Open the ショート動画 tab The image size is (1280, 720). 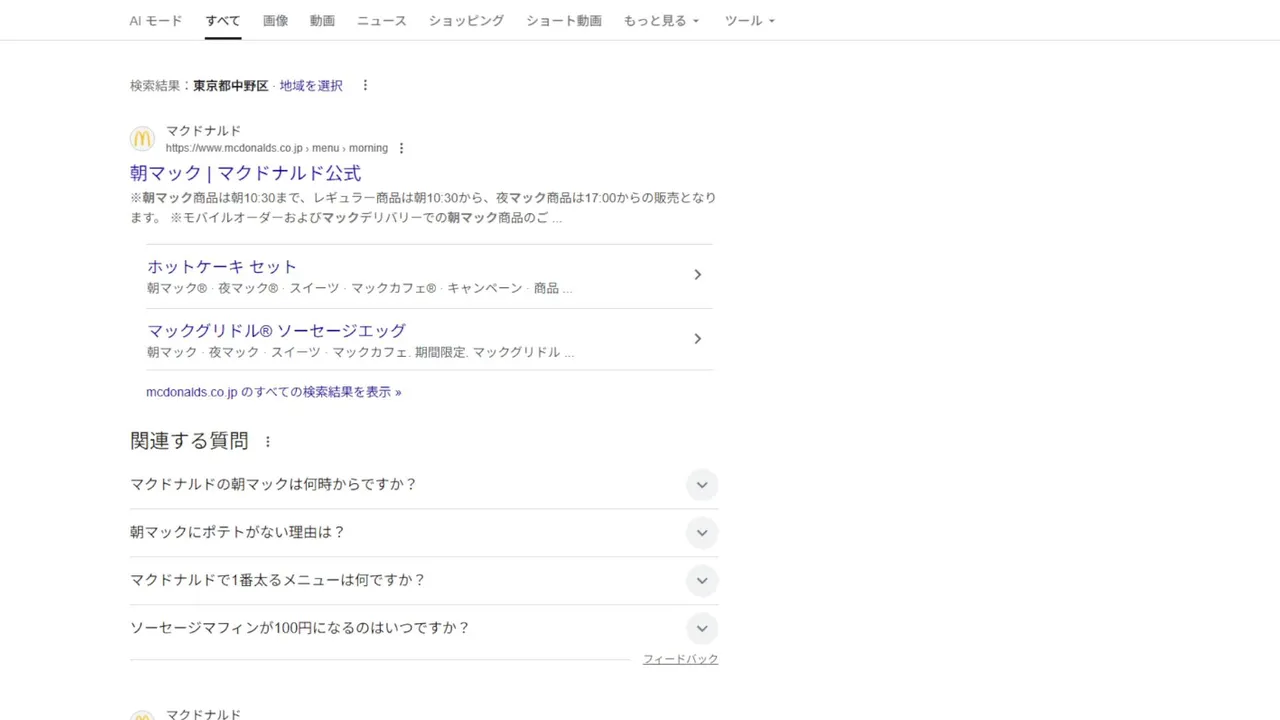pyautogui.click(x=564, y=20)
